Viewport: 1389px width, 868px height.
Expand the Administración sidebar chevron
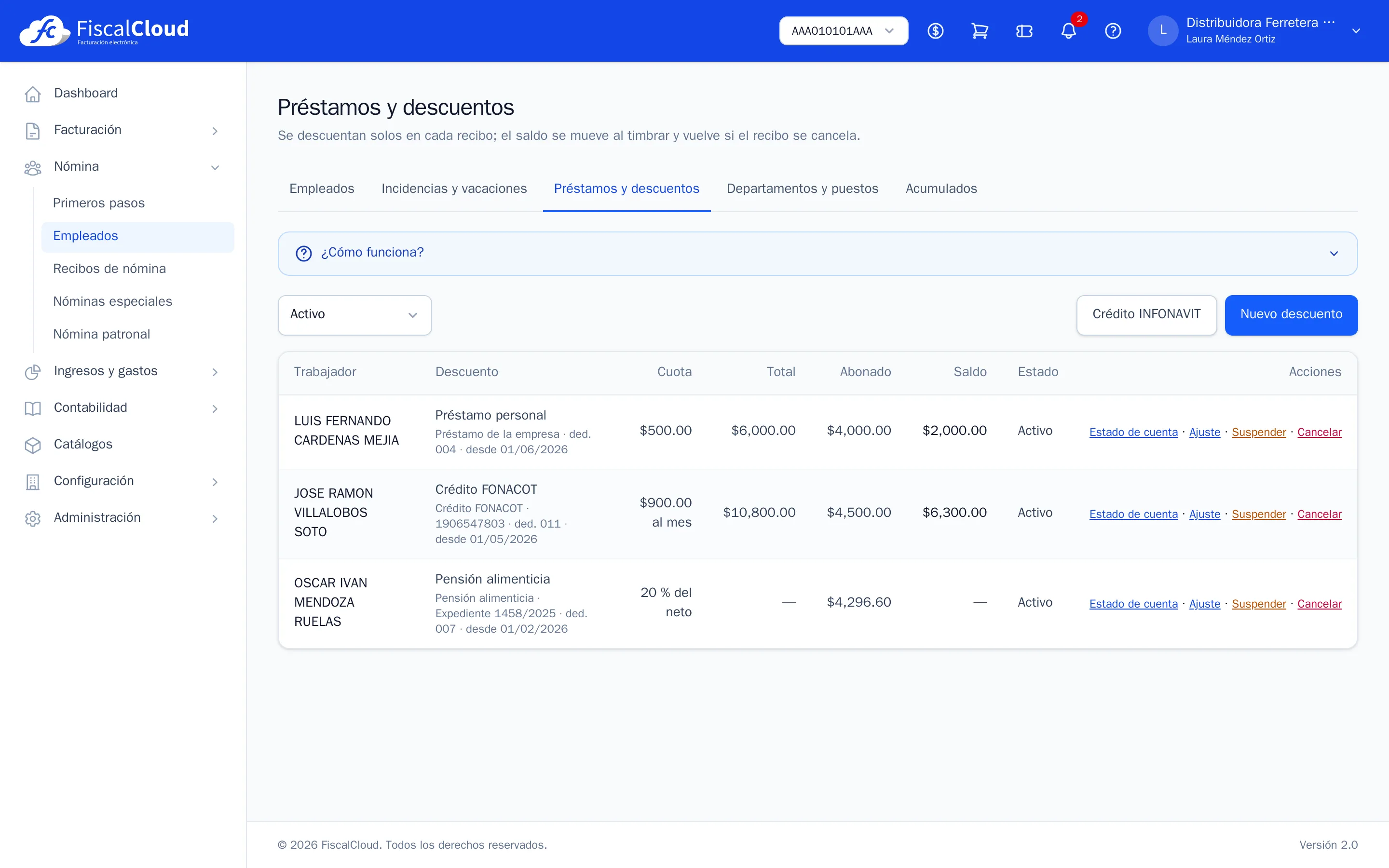(x=215, y=518)
